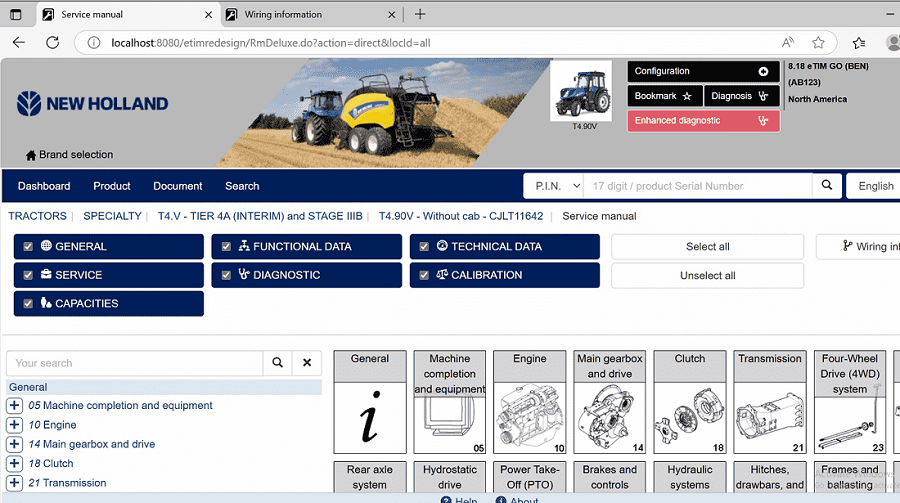Disable the CALIBRATION checkbox
Screen dimensions: 900x503
click(424, 275)
